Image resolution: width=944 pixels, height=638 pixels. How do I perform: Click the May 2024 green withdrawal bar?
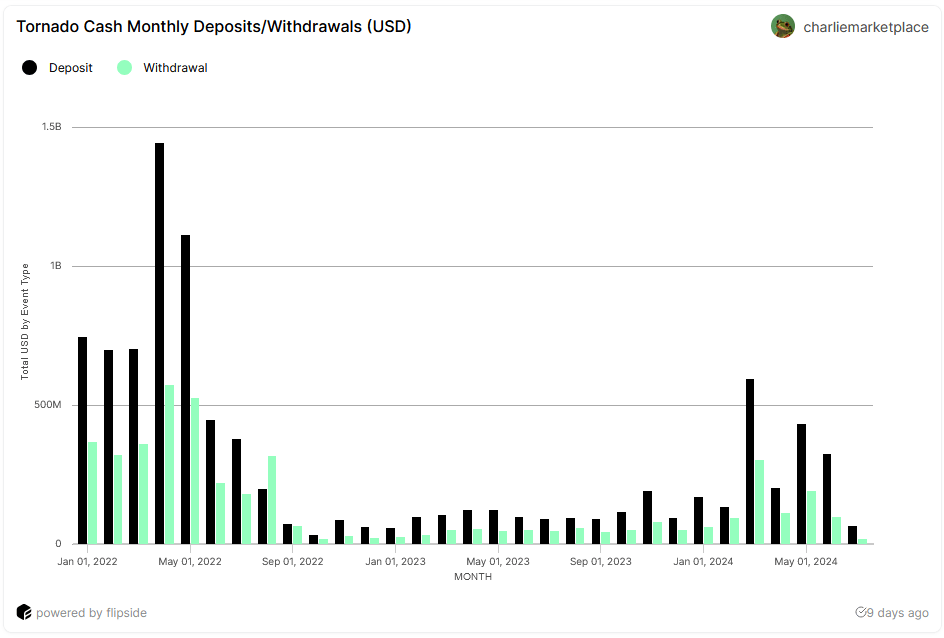pyautogui.click(x=812, y=518)
